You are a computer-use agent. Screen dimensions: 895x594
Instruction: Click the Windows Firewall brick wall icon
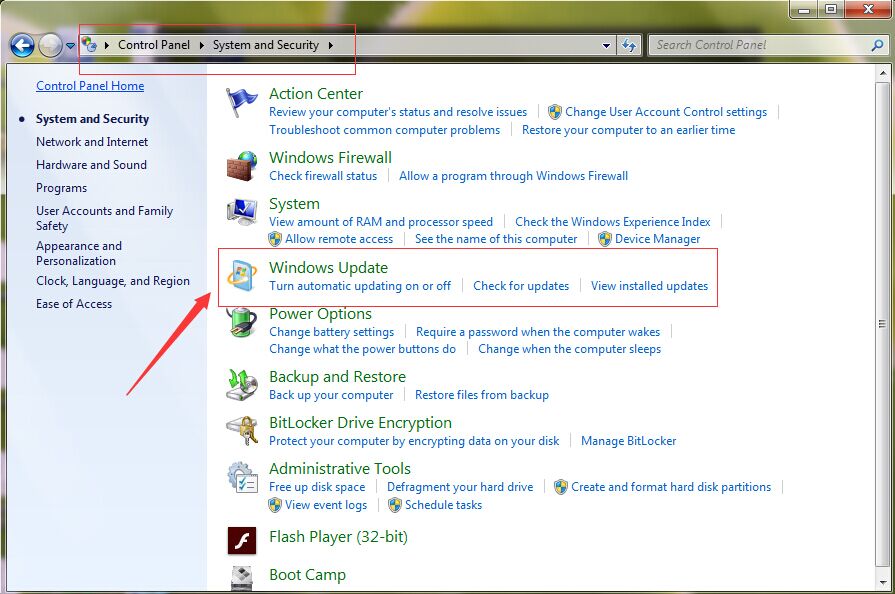pos(242,166)
